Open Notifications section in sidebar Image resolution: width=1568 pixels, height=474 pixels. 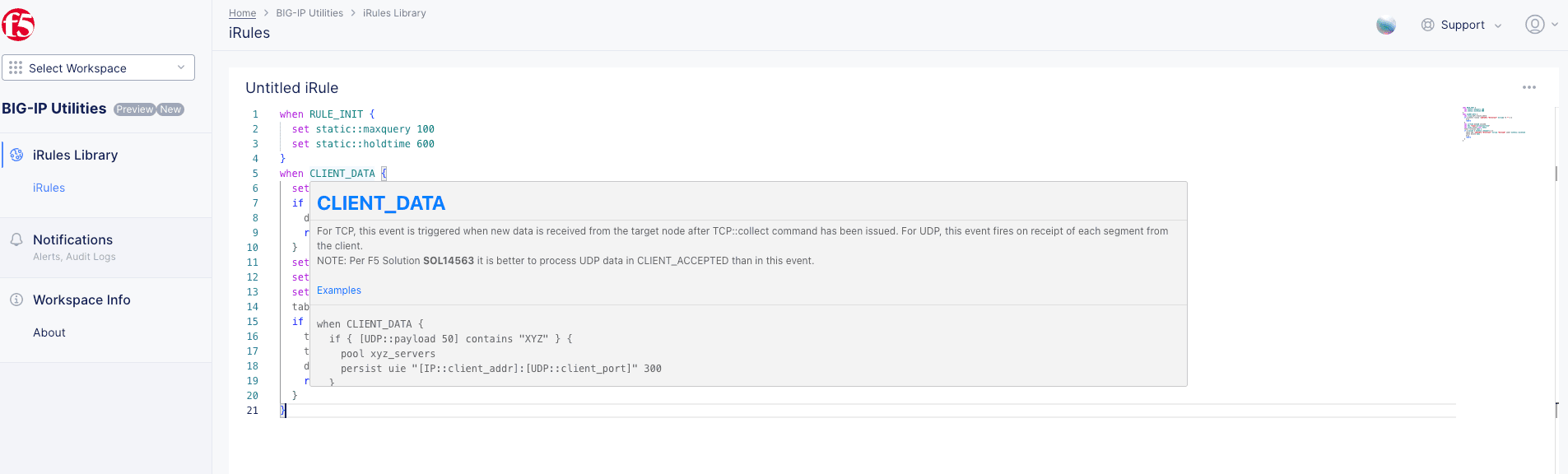[72, 239]
